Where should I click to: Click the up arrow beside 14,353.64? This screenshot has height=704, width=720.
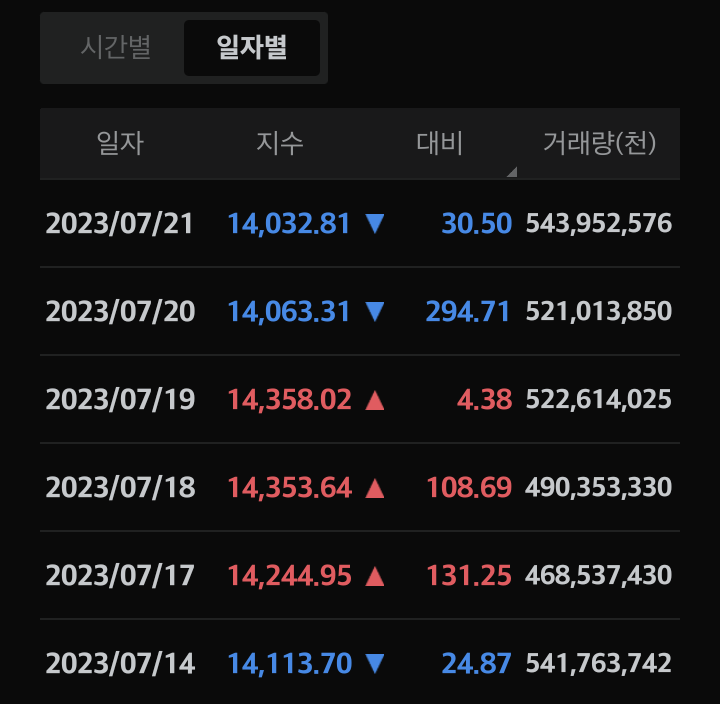375,488
